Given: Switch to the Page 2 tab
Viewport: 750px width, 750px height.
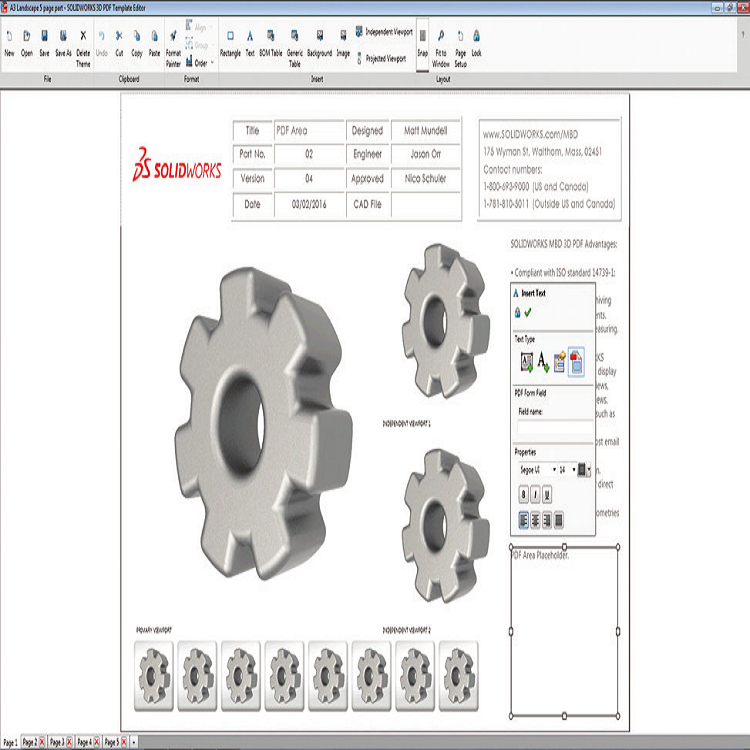Looking at the screenshot, I should (30, 742).
